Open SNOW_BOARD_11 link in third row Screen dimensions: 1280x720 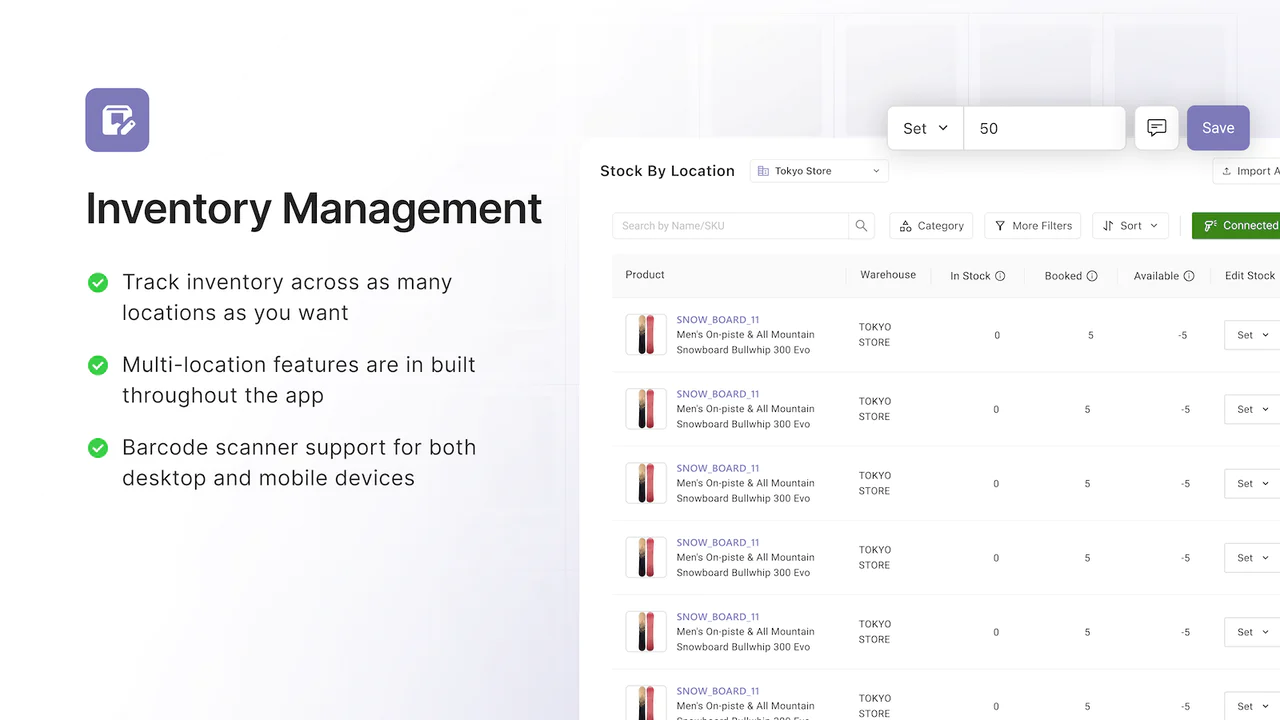[718, 468]
